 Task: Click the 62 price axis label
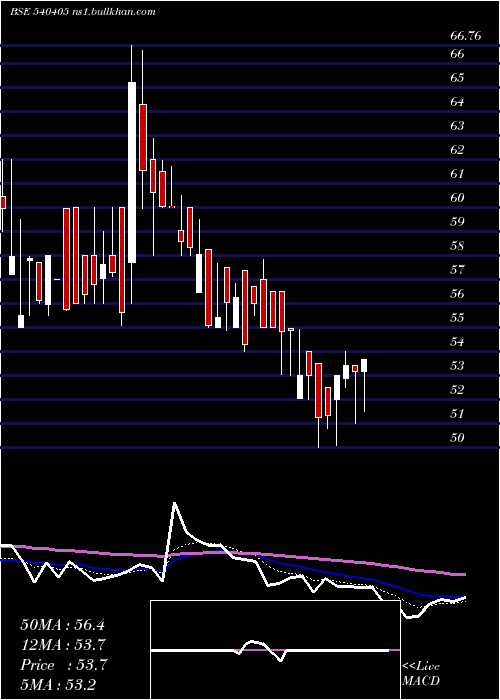458,150
